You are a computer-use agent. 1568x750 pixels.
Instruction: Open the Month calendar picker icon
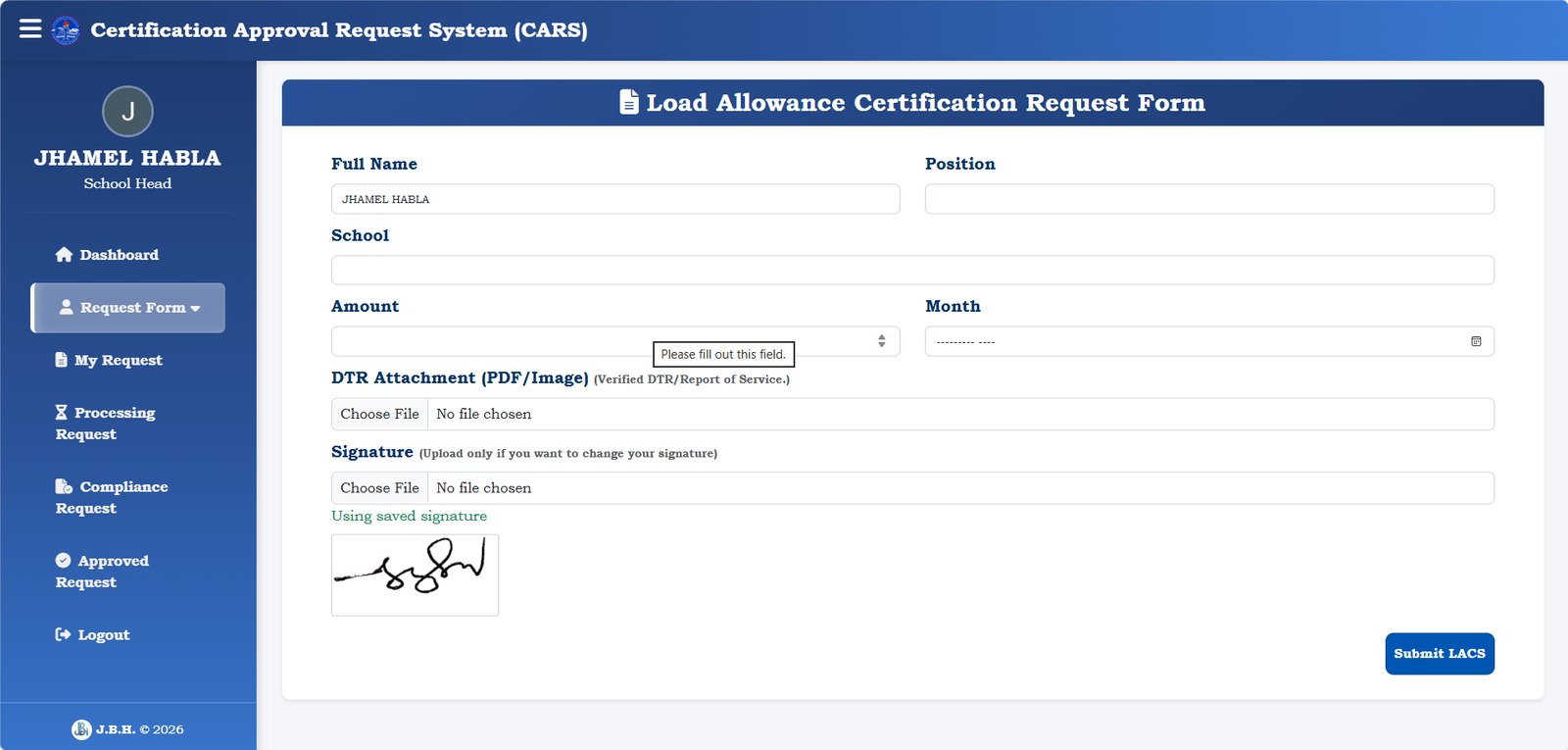(1476, 341)
